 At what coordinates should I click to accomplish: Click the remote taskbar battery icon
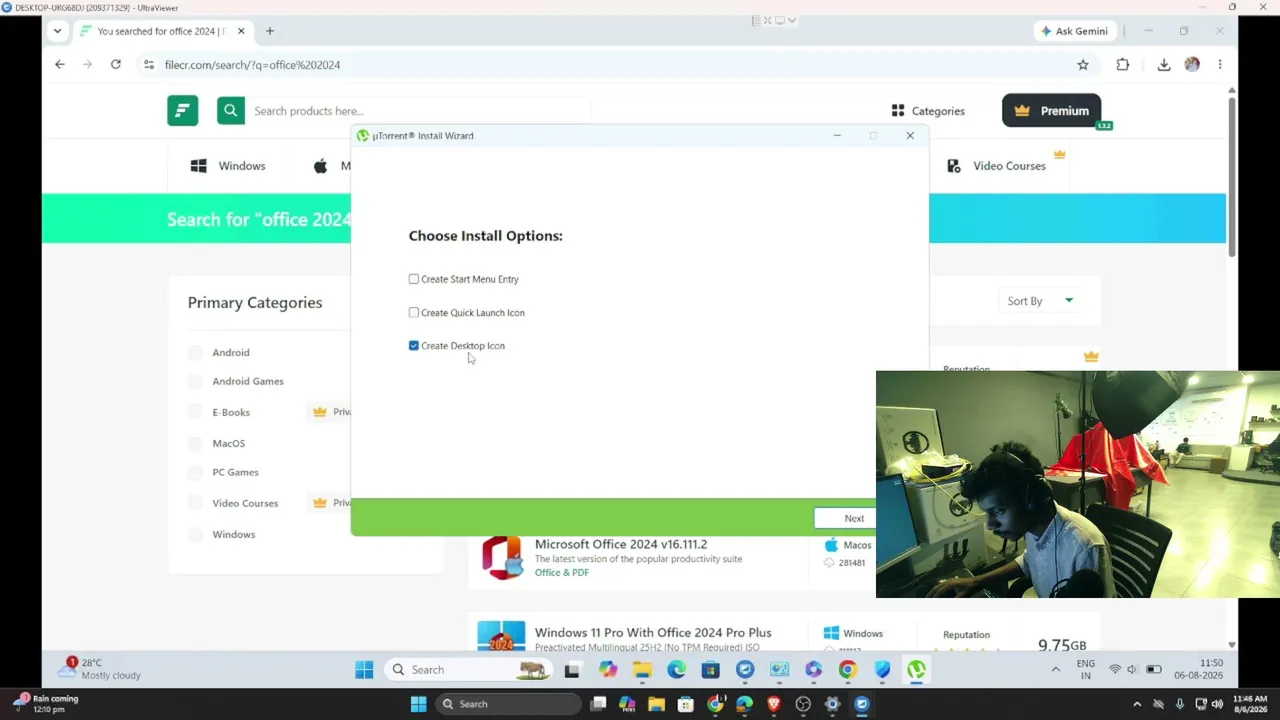[x=1153, y=670]
